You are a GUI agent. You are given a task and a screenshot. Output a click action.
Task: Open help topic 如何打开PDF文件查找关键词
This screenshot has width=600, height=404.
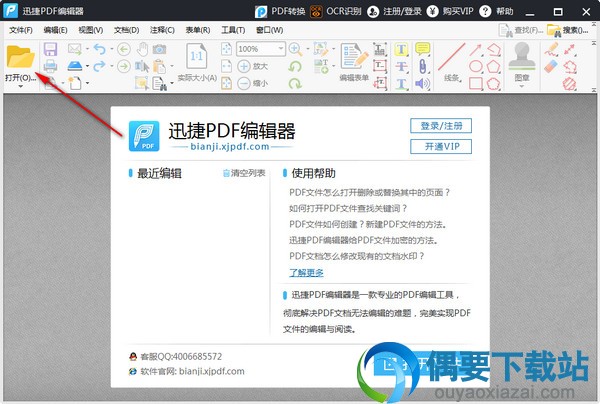[x=348, y=209]
